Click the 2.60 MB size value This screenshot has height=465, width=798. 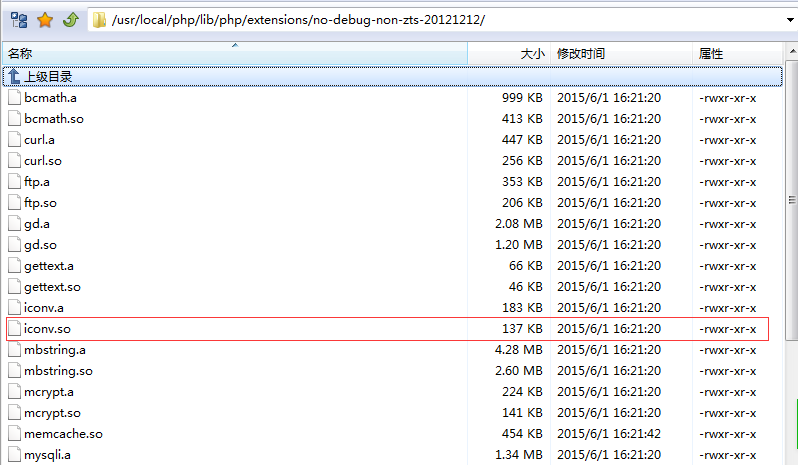tap(519, 371)
